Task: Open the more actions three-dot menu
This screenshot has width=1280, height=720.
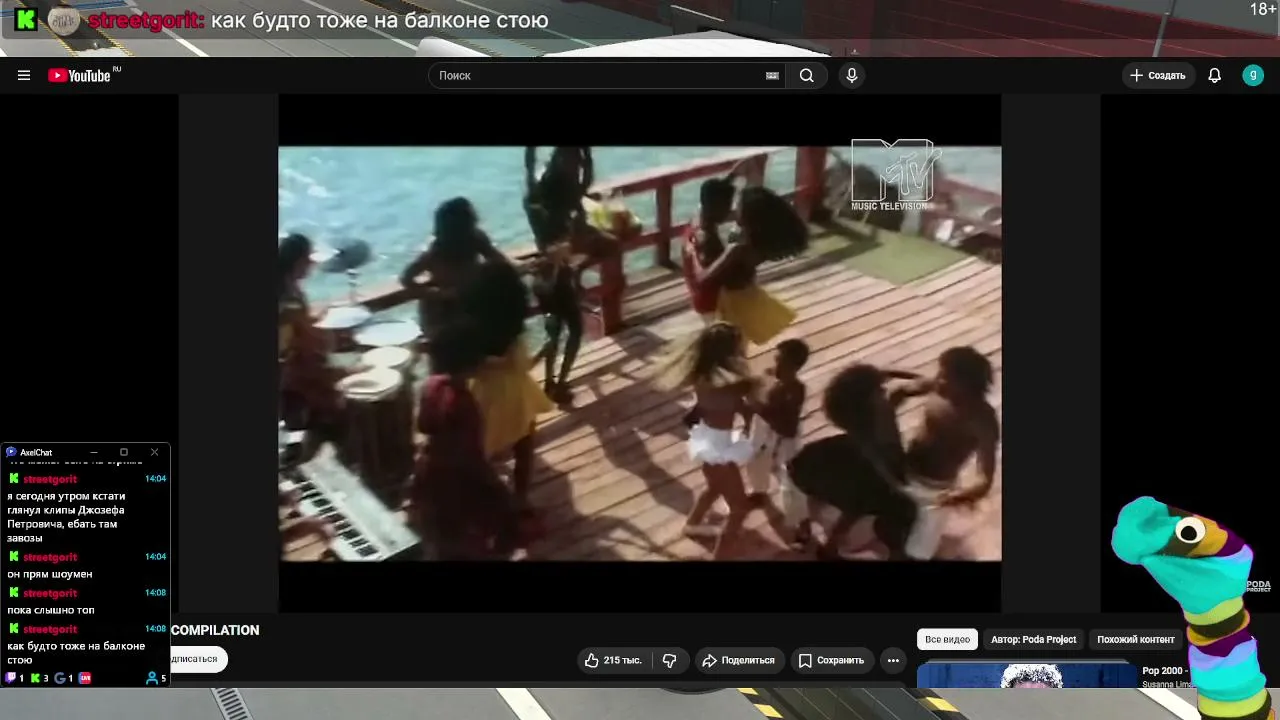Action: pyautogui.click(x=893, y=660)
